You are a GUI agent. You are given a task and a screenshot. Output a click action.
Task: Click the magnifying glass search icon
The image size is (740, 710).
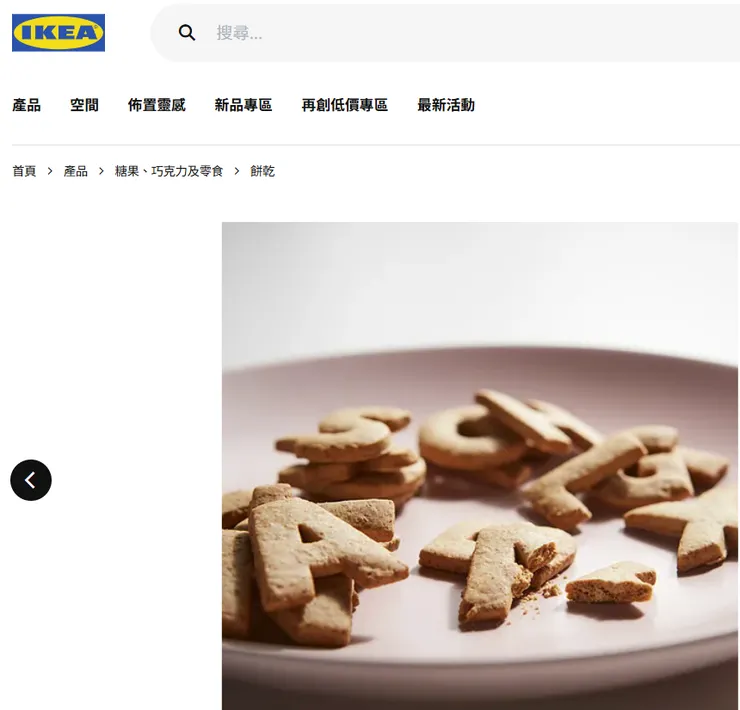point(187,33)
